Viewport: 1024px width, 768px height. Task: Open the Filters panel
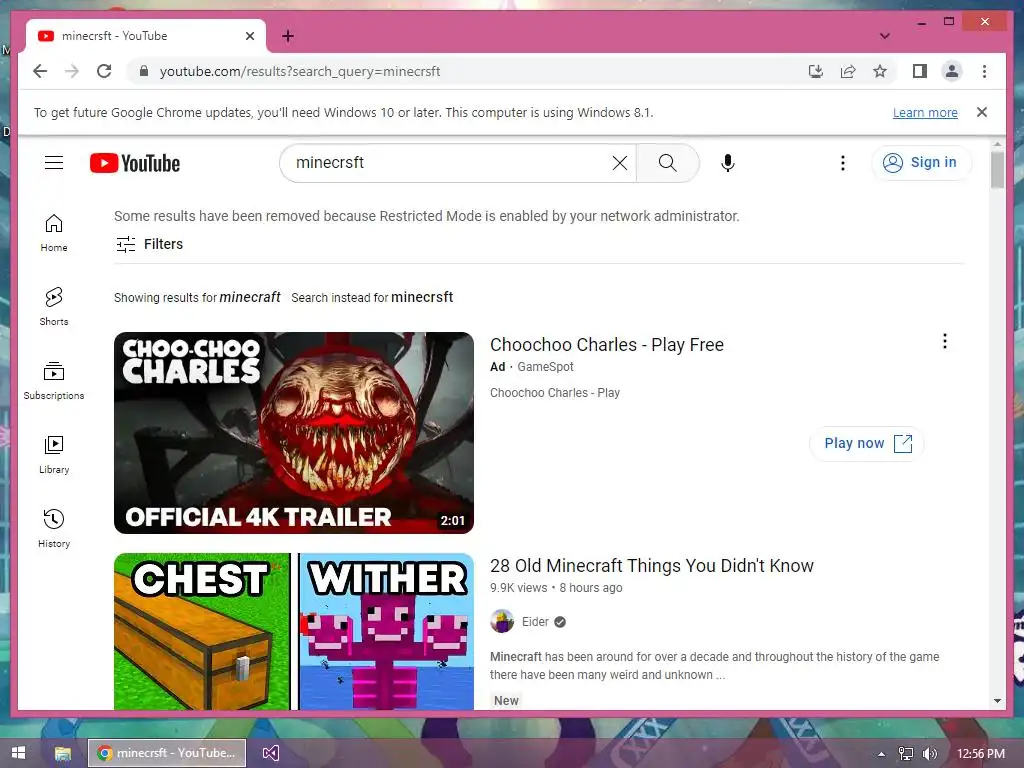tap(150, 244)
